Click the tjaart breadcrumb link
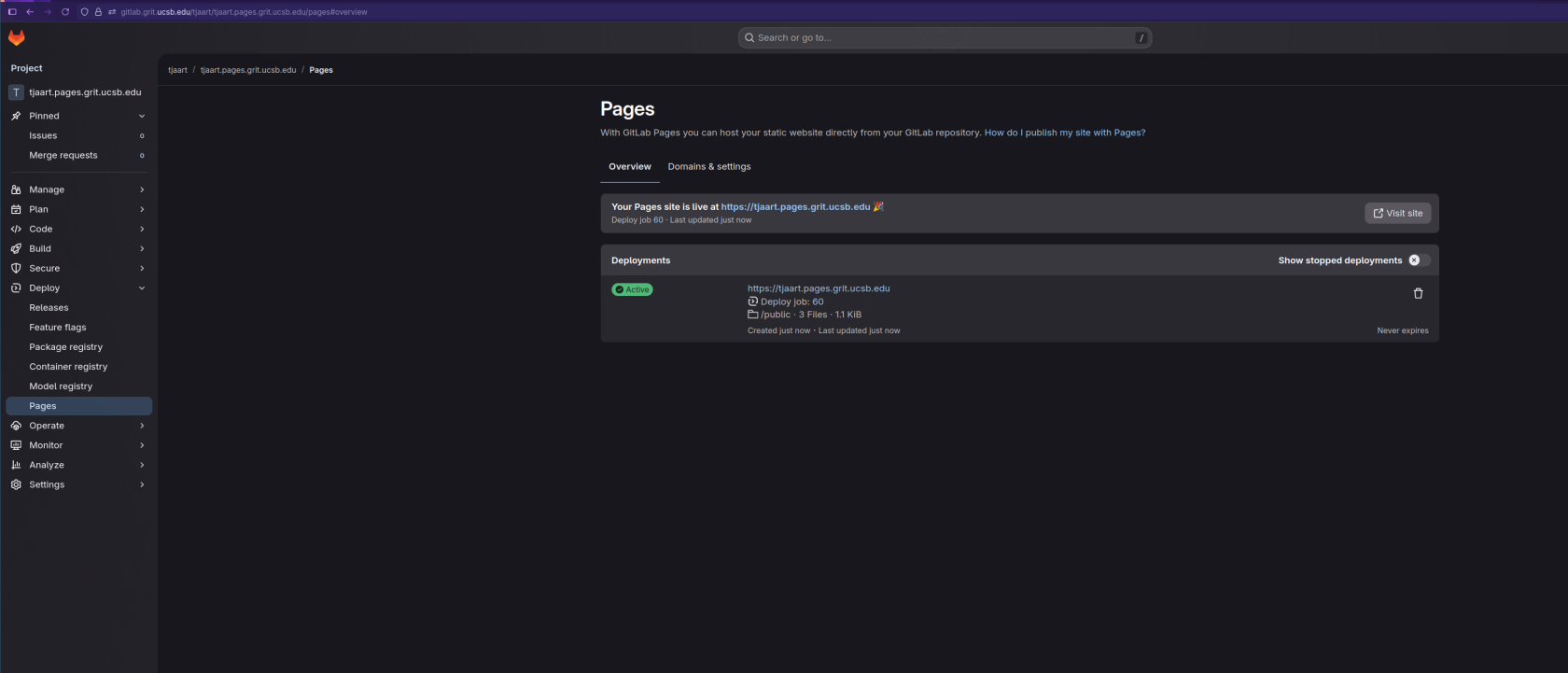The height and width of the screenshot is (673, 1568). (177, 70)
